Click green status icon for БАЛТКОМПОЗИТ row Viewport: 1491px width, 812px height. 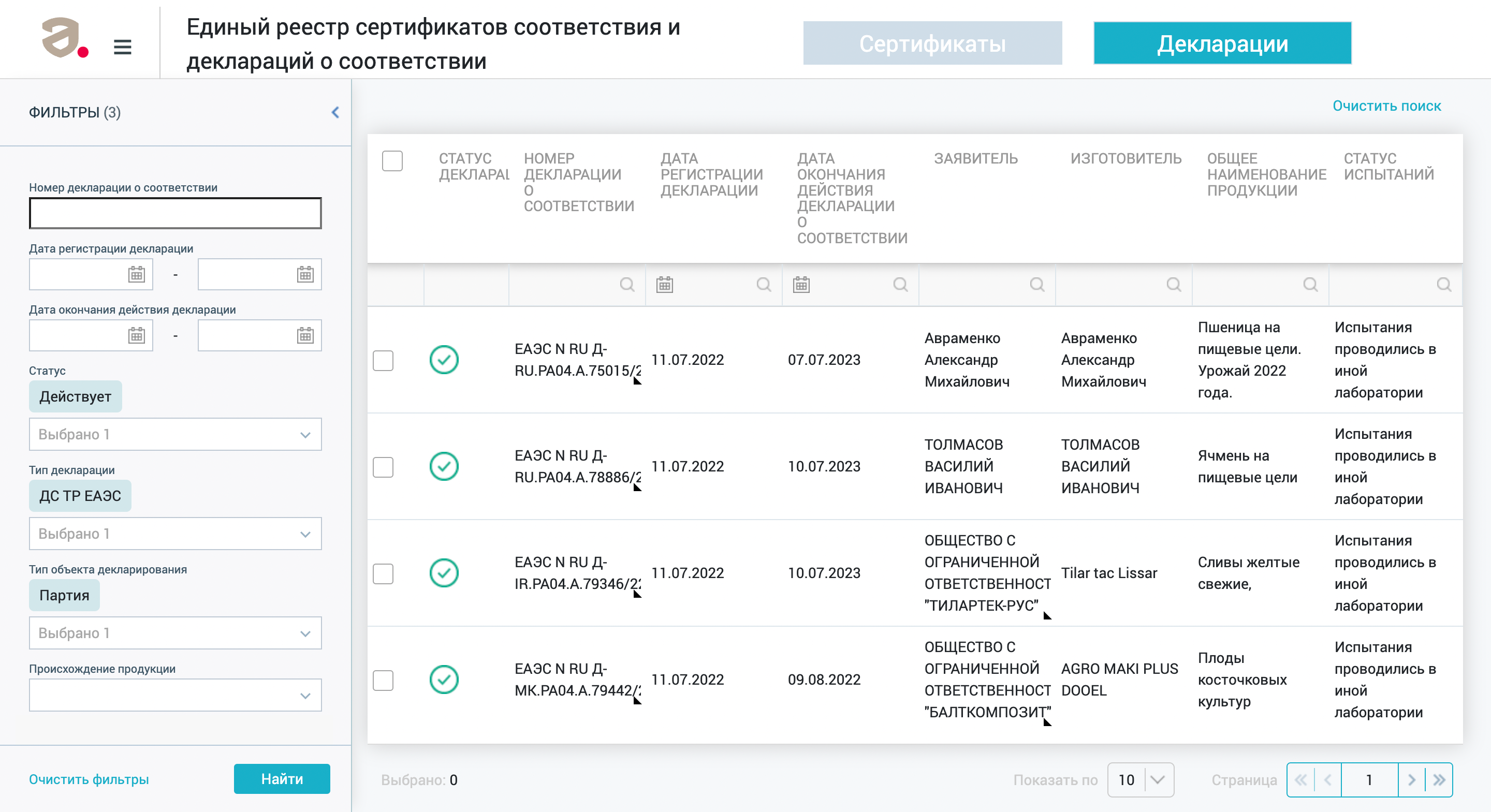pos(444,679)
